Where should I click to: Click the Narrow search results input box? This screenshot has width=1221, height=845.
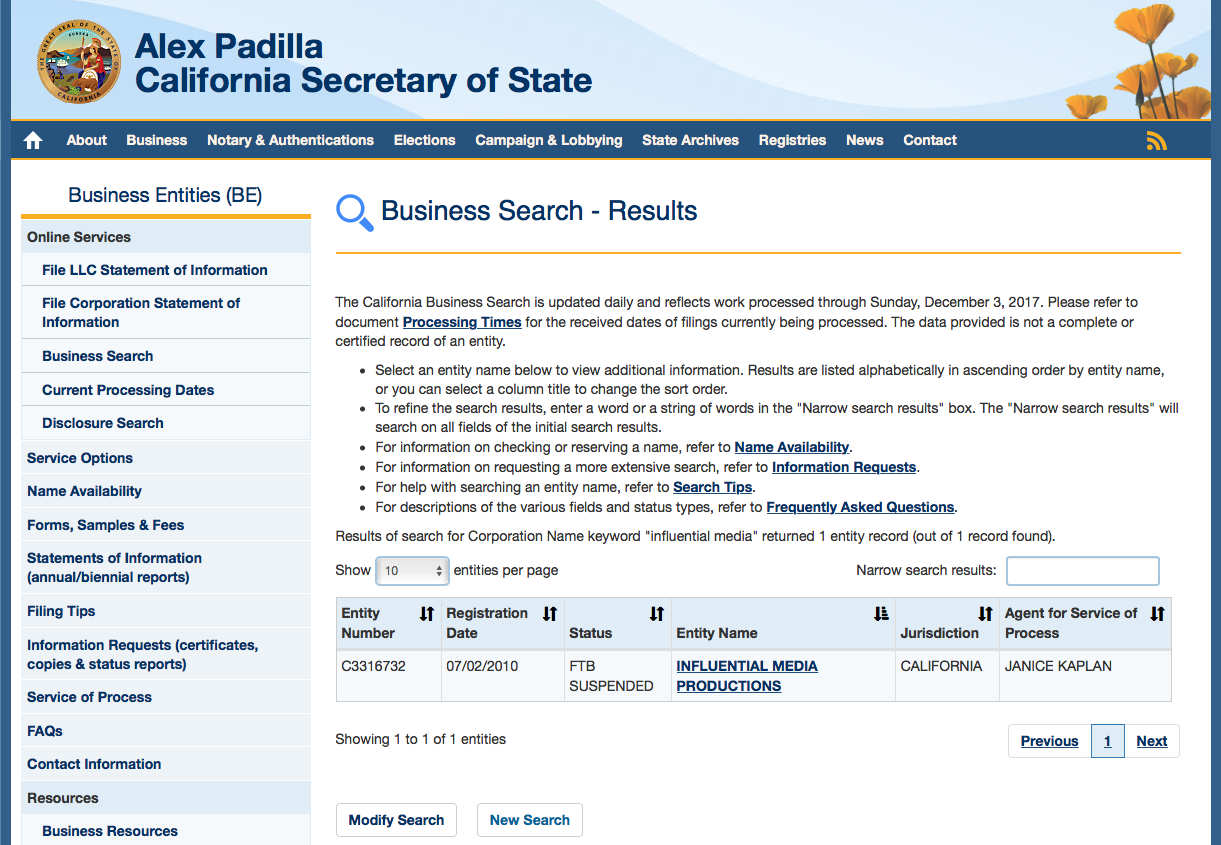(1083, 571)
